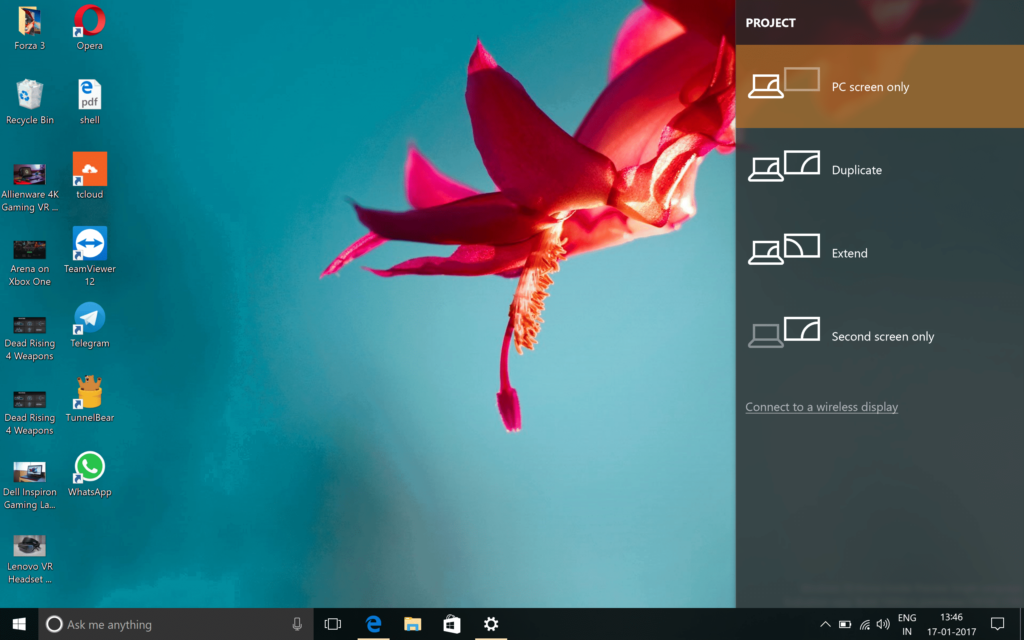The image size is (1024, 640).
Task: Choose the PC screen only projection mode
Action: click(x=880, y=86)
